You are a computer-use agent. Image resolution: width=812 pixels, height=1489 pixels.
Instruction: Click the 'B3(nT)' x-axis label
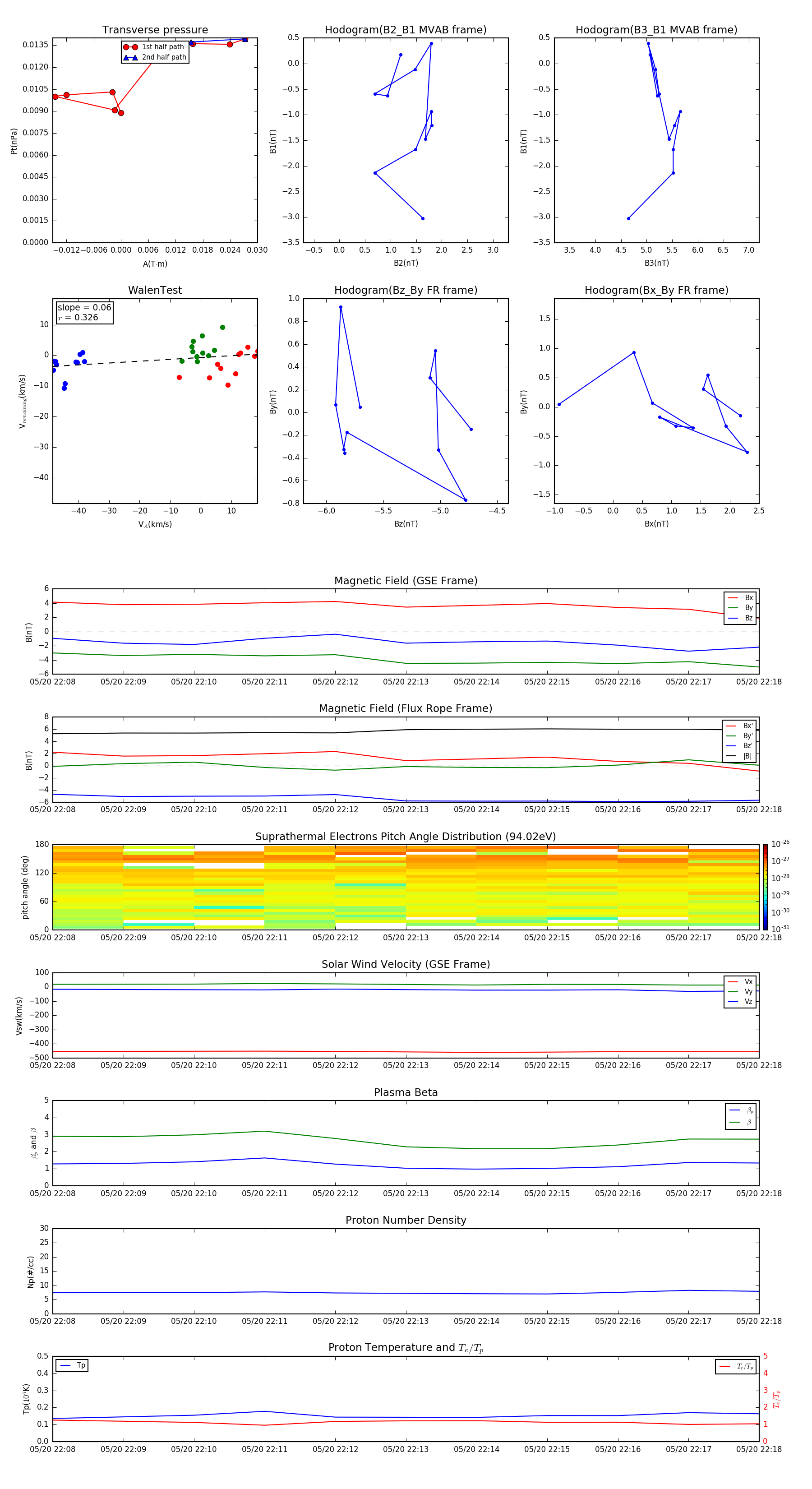click(656, 263)
